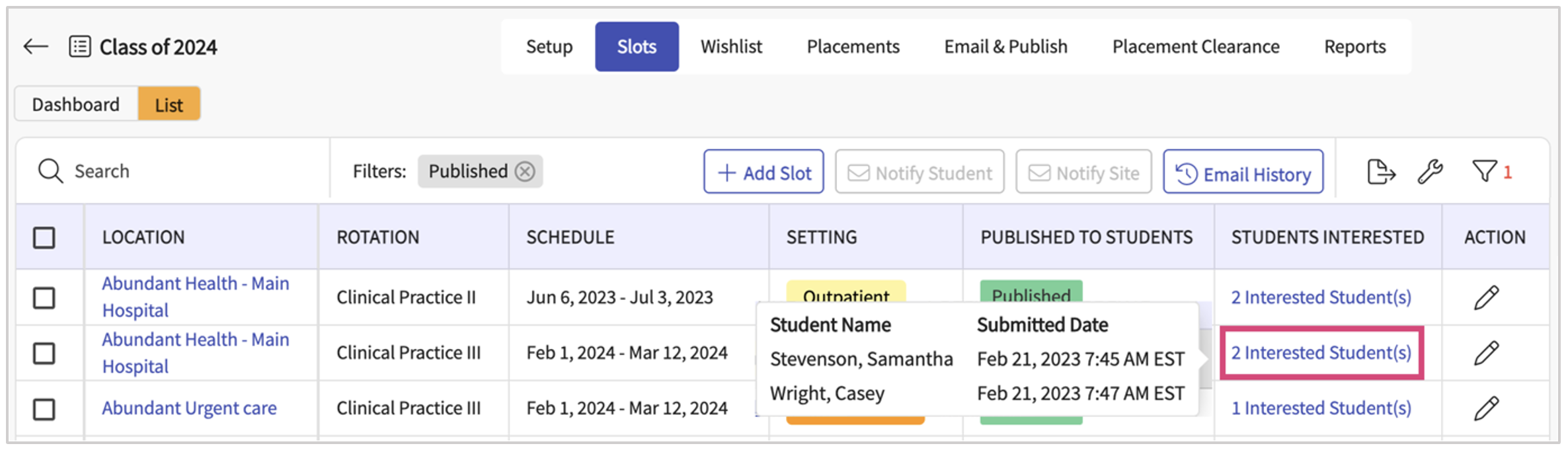Viewport: 1568px width, 452px height.
Task: Check the Abundant Health Clinical Practice III checkbox
Action: [x=44, y=354]
